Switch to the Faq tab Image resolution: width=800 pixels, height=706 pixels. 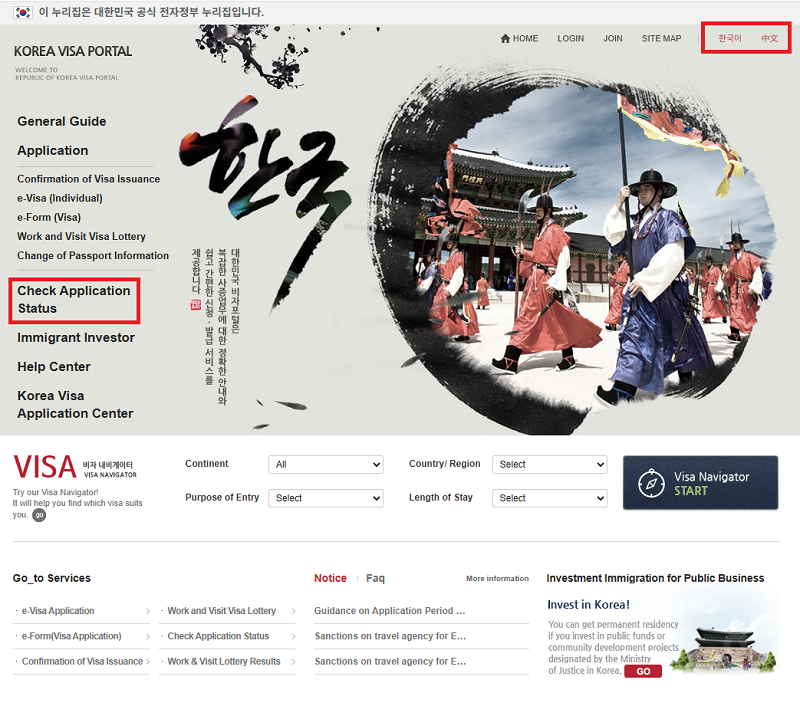(375, 578)
